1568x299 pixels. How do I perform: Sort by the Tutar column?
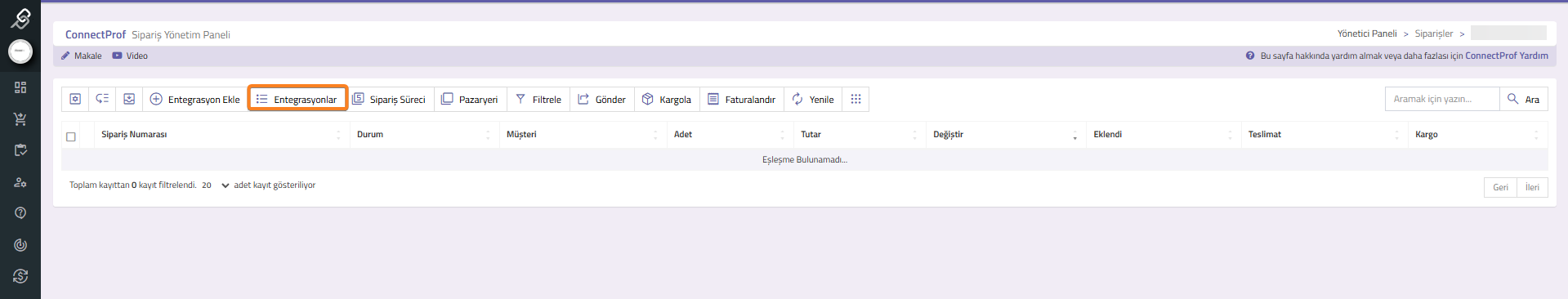(x=860, y=134)
